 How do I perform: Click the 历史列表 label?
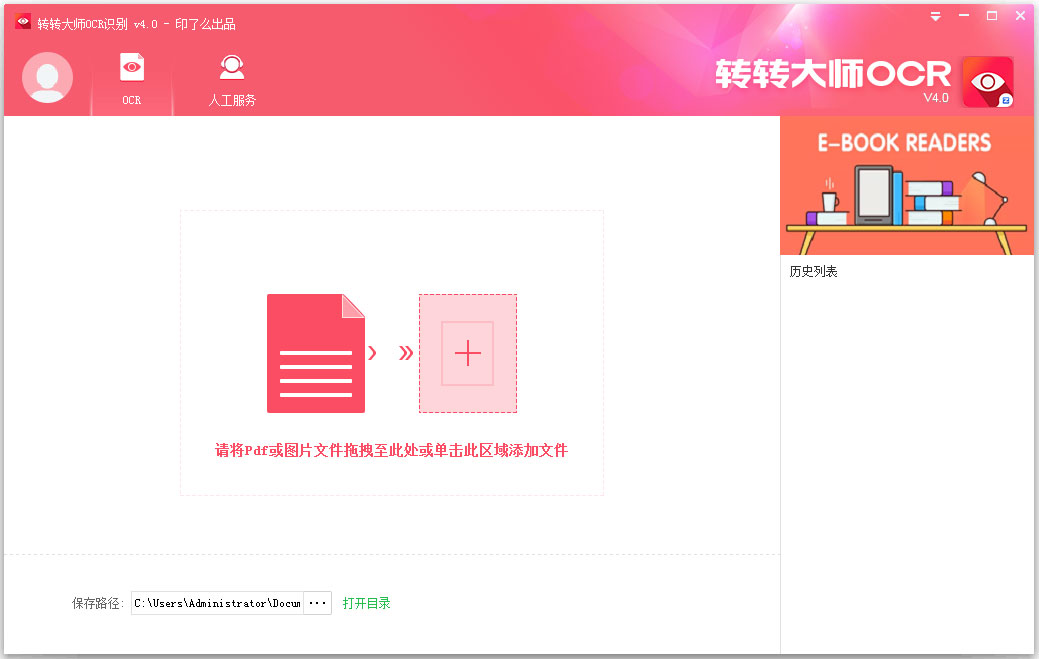813,272
